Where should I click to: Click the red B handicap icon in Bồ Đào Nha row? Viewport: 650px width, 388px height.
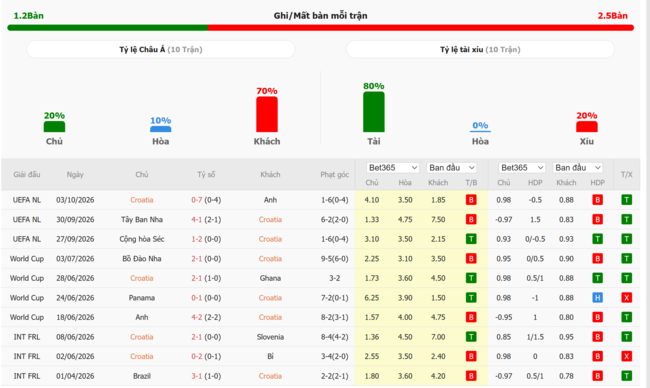pyautogui.click(x=597, y=259)
